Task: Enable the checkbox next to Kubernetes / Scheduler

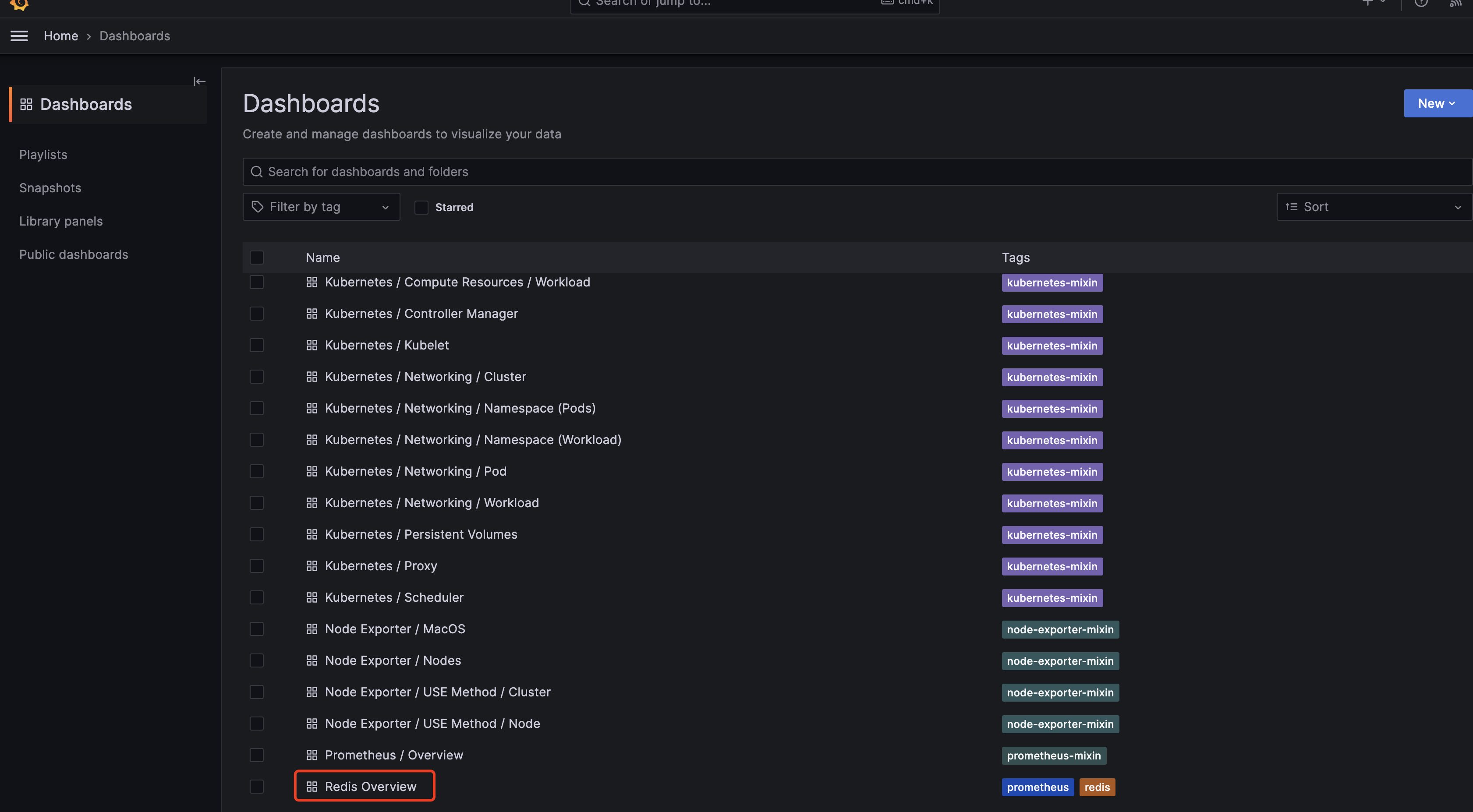Action: 257,598
